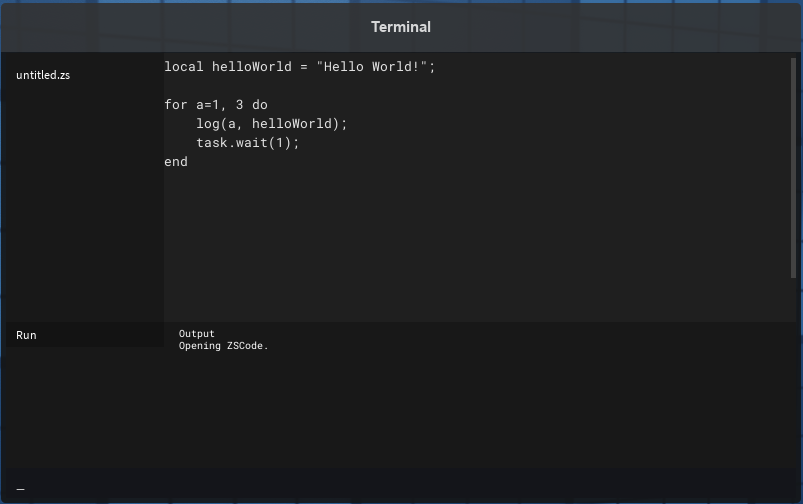Open the untitled.zs file in sidebar
This screenshot has width=803, height=504.
[x=43, y=75]
